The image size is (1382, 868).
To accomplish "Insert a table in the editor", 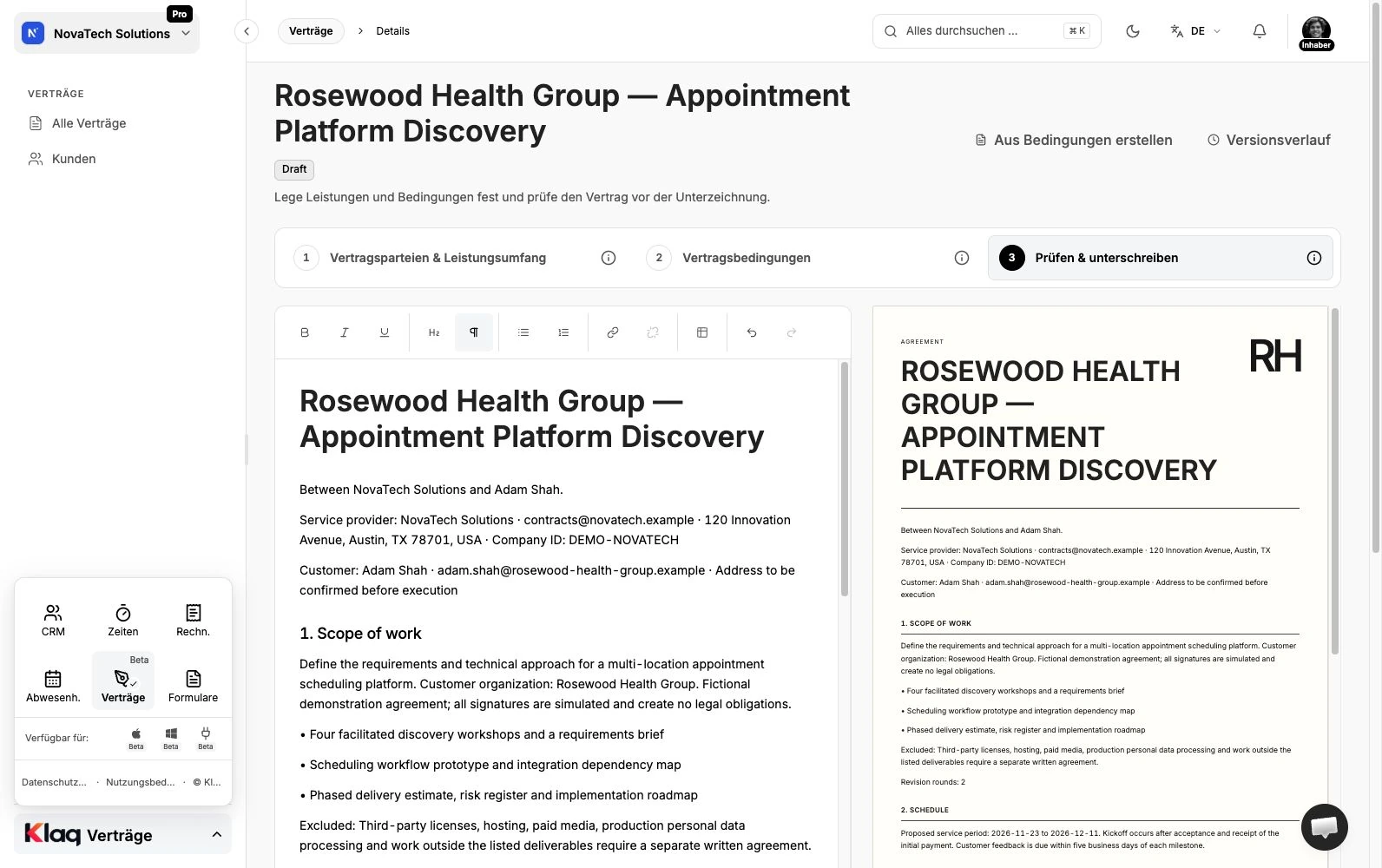I will pyautogui.click(x=702, y=332).
